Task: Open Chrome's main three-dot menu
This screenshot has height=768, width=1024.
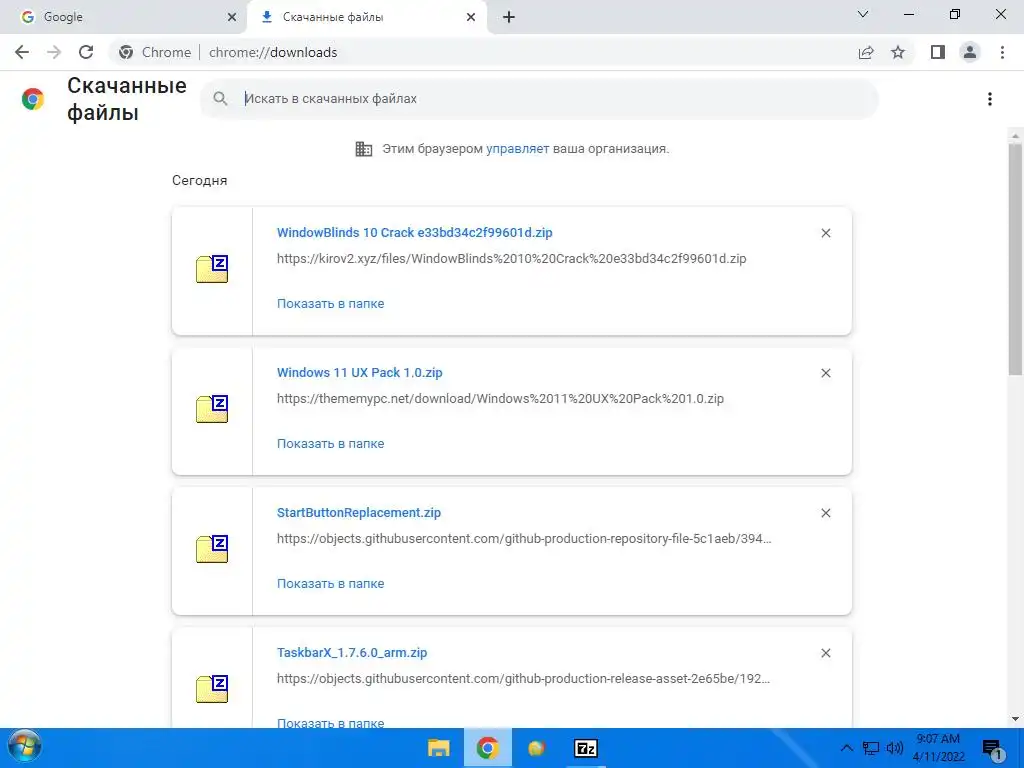Action: click(1002, 52)
